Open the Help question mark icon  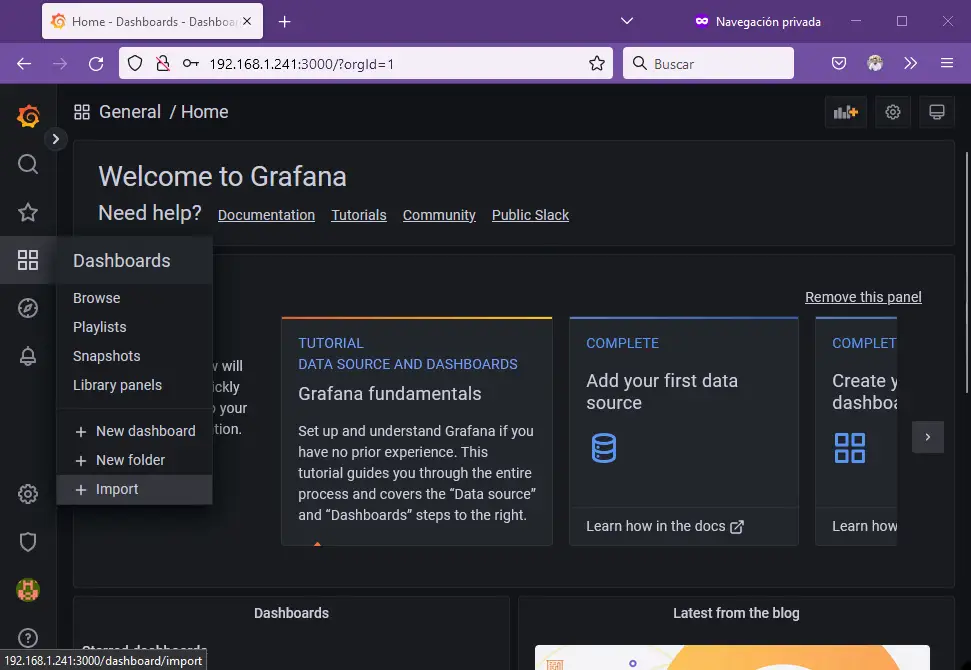(28, 638)
